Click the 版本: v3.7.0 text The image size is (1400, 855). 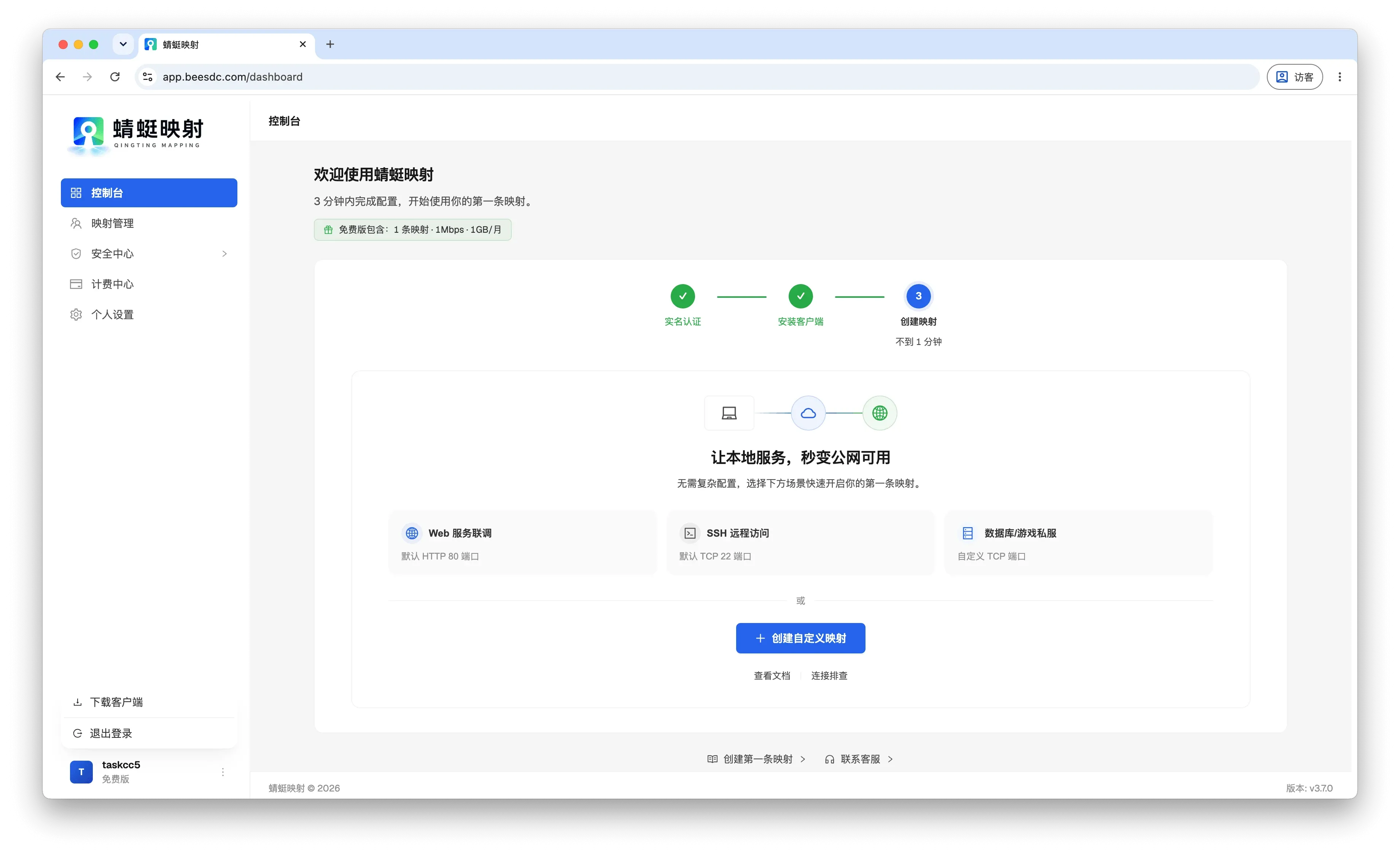point(1309,788)
